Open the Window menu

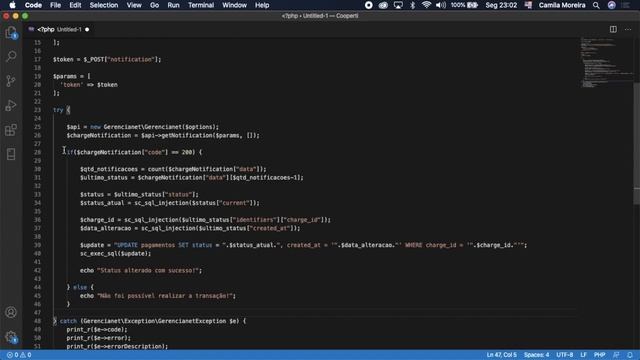point(234,5)
